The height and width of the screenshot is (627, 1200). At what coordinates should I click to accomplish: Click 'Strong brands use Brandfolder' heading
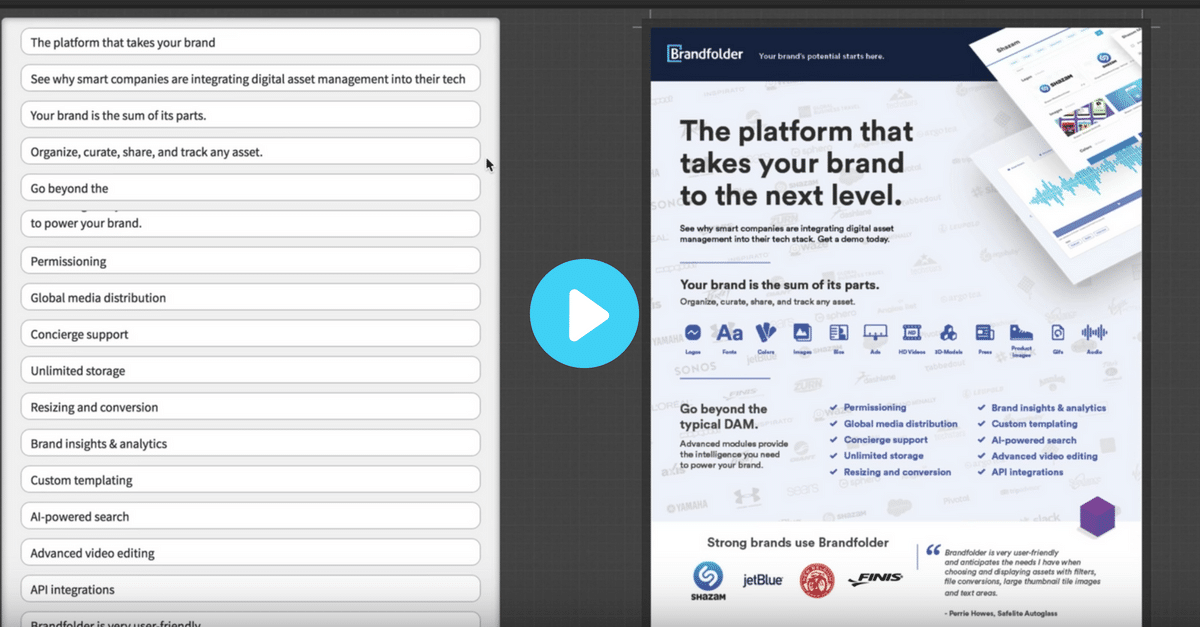click(798, 543)
